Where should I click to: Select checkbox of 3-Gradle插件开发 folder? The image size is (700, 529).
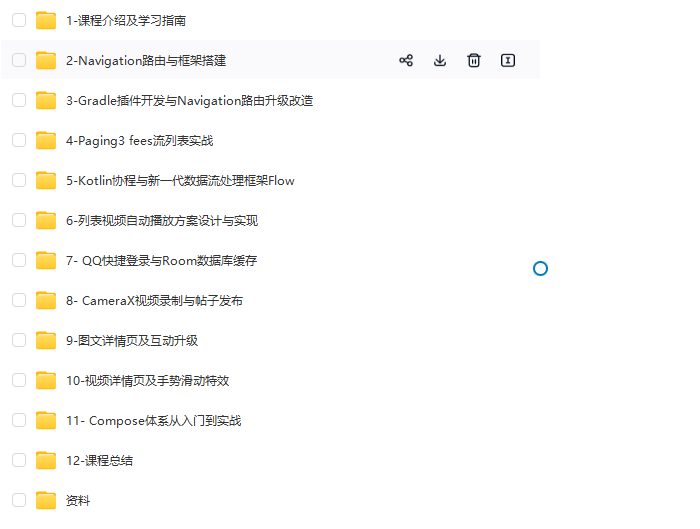(x=19, y=100)
